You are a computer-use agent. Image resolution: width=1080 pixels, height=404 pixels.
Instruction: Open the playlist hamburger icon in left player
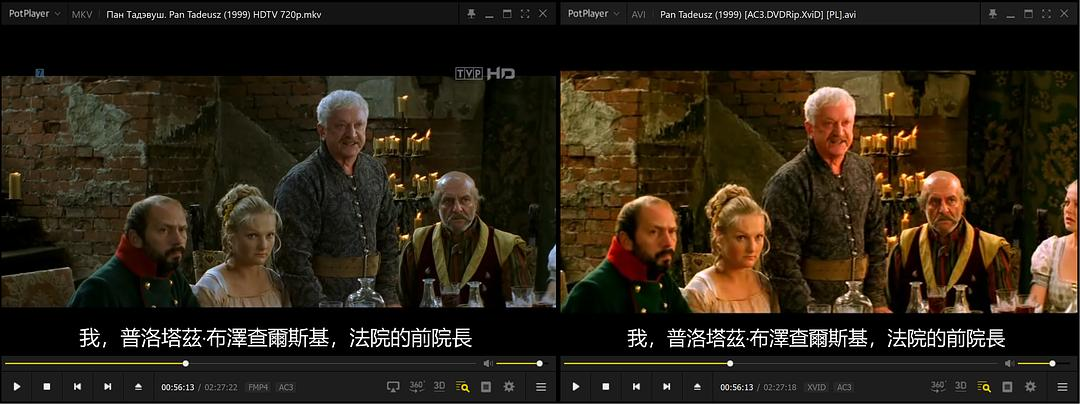541,386
